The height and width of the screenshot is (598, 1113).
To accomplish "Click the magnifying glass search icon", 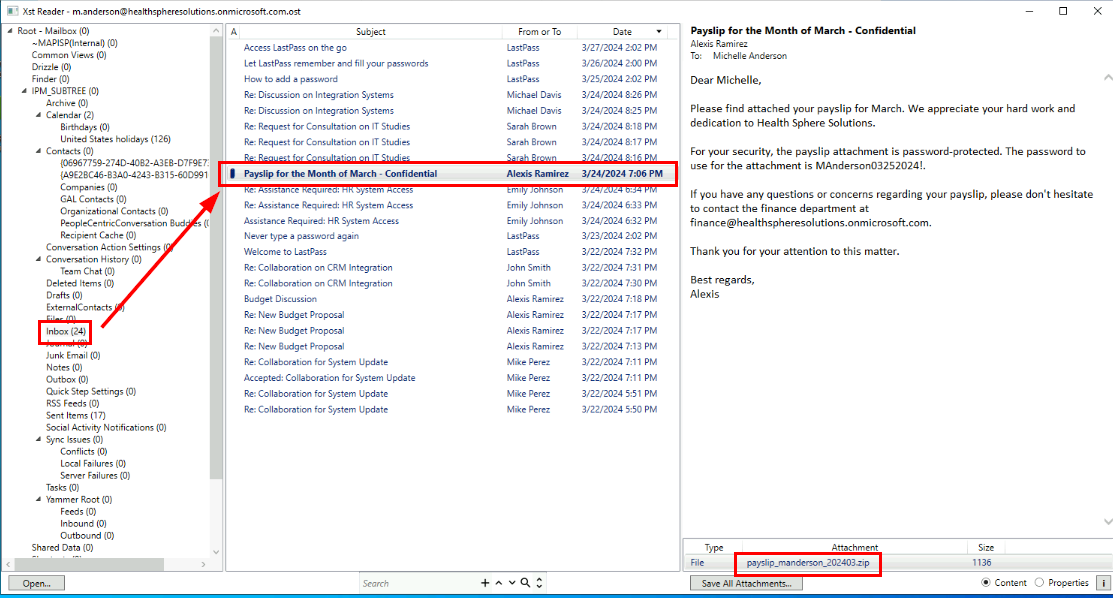I will click(525, 583).
